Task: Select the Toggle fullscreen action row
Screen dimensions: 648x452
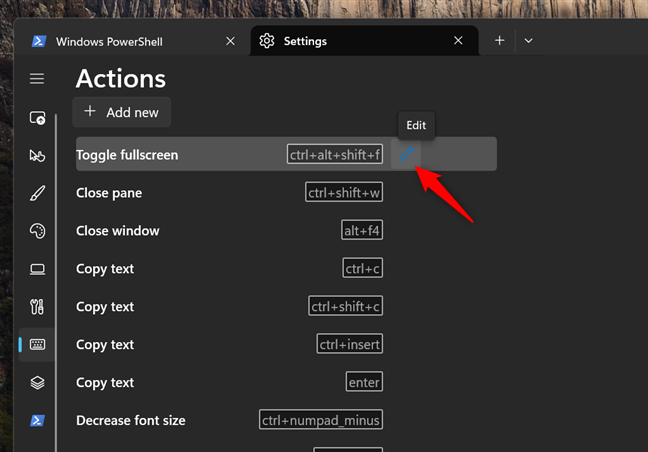Action: [x=286, y=154]
